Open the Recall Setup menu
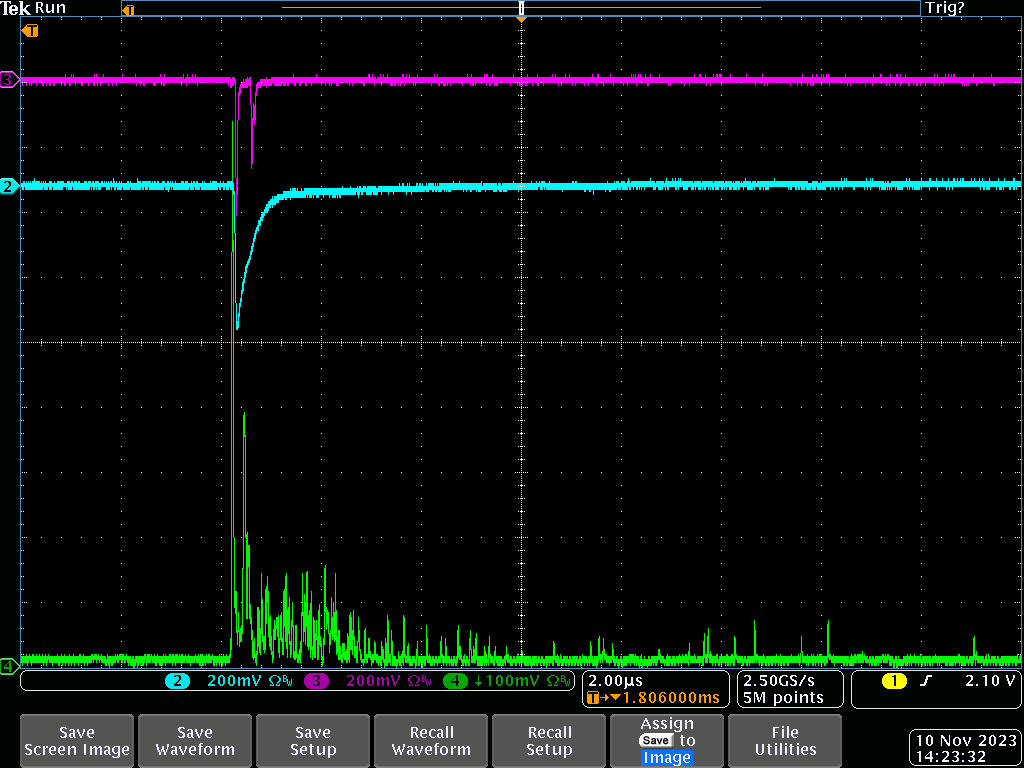1024x768 pixels. tap(549, 741)
